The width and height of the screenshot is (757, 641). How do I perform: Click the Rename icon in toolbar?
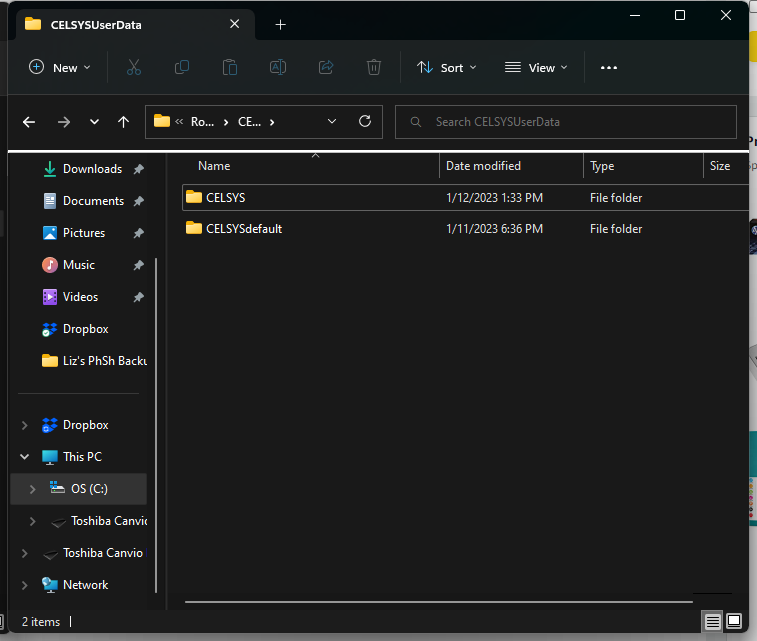tap(278, 67)
